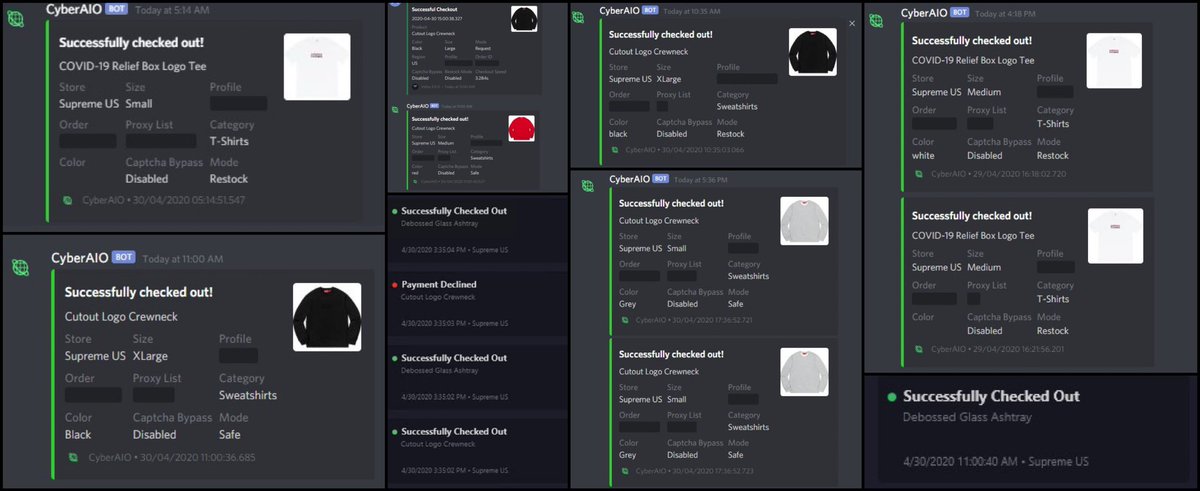Click the footer icon next to 29/04/2020 16:21:56.201
Screen dimensions: 1200x491
(x=920, y=349)
